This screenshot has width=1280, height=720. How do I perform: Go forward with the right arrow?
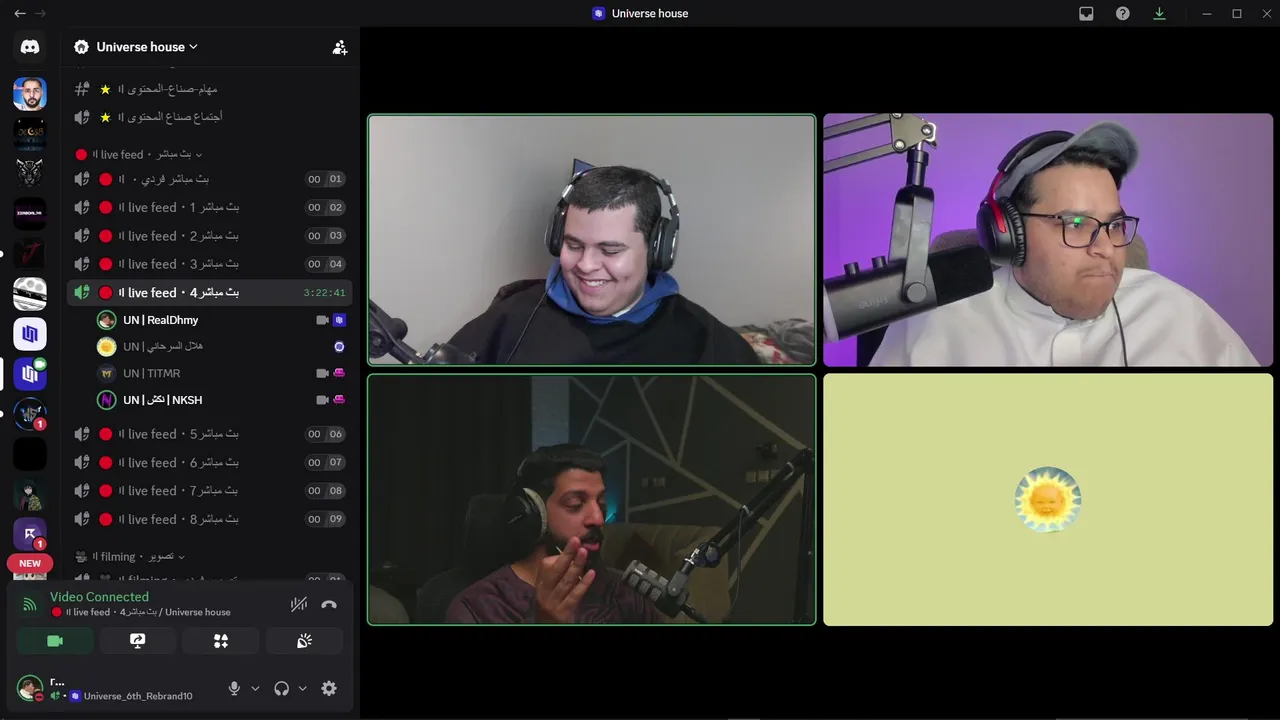click(x=40, y=13)
